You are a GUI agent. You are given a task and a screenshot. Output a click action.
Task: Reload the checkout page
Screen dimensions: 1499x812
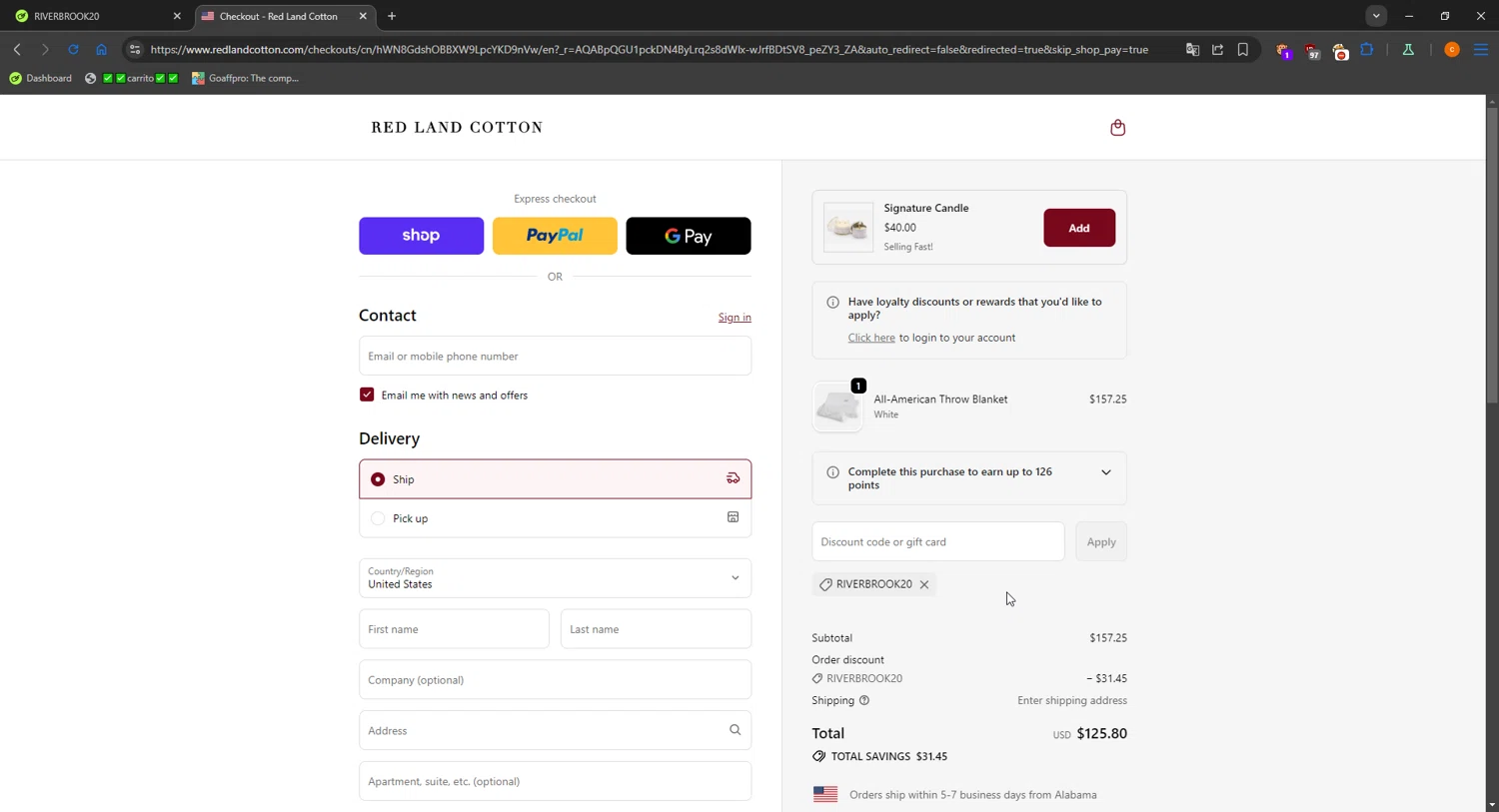click(73, 49)
